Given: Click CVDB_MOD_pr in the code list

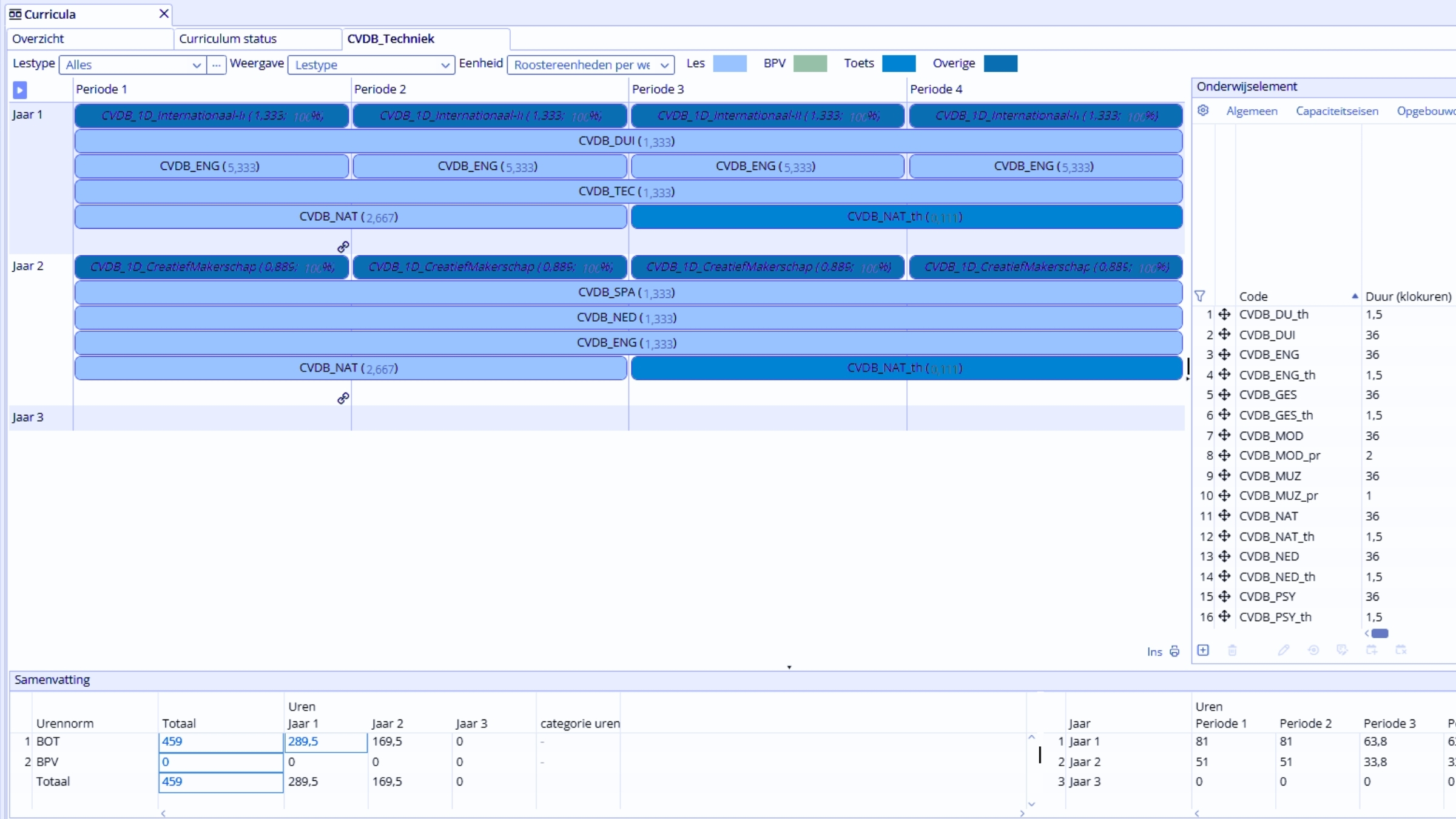Looking at the screenshot, I should point(1279,456).
